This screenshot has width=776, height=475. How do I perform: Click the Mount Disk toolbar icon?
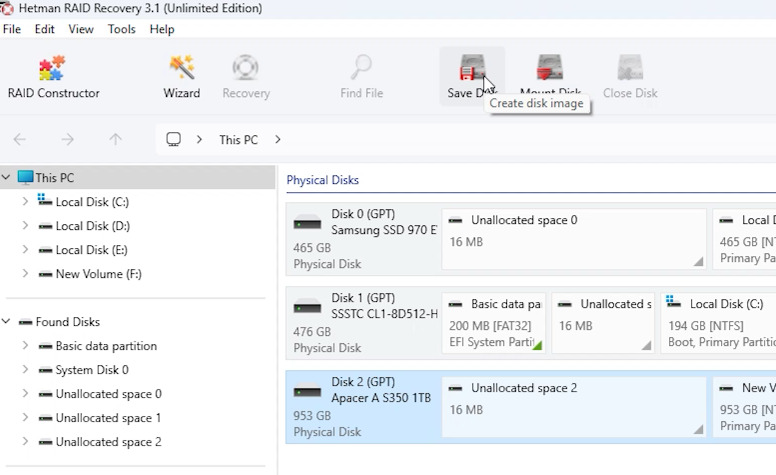coord(550,68)
